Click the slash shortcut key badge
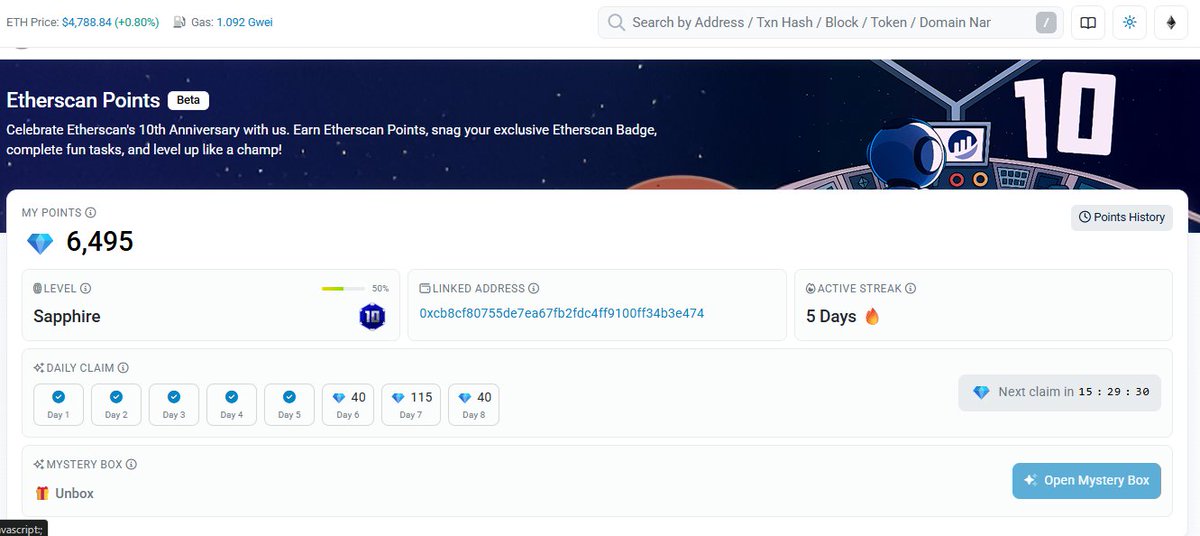 1046,22
